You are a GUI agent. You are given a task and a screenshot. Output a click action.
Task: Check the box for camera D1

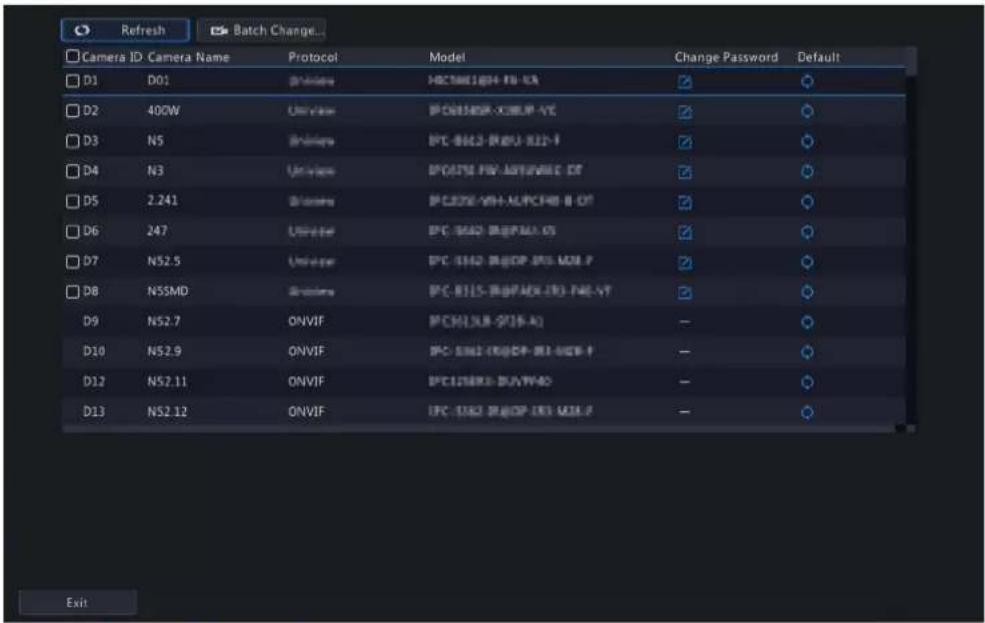[73, 81]
